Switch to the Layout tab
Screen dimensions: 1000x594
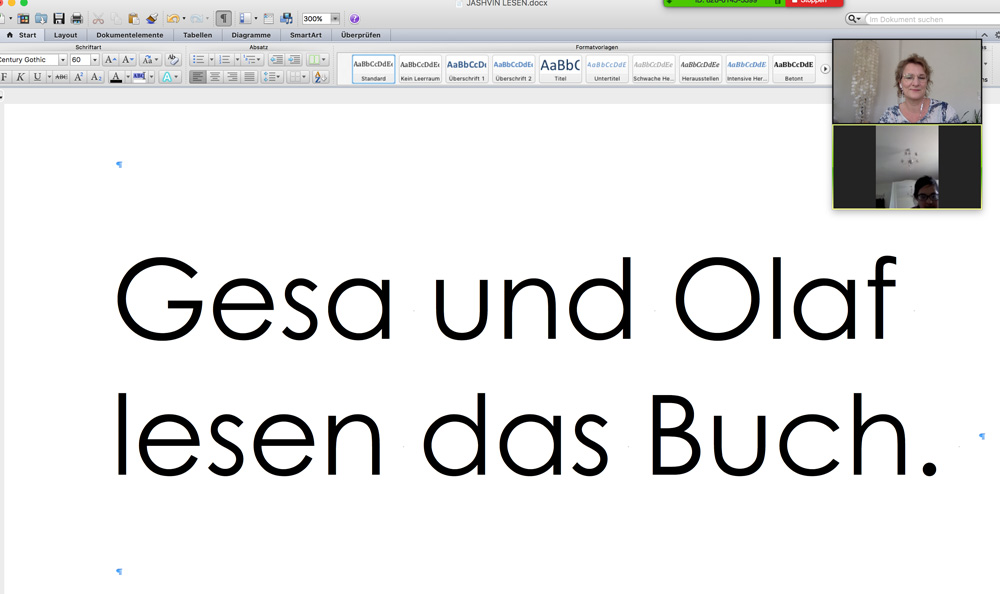coord(65,35)
